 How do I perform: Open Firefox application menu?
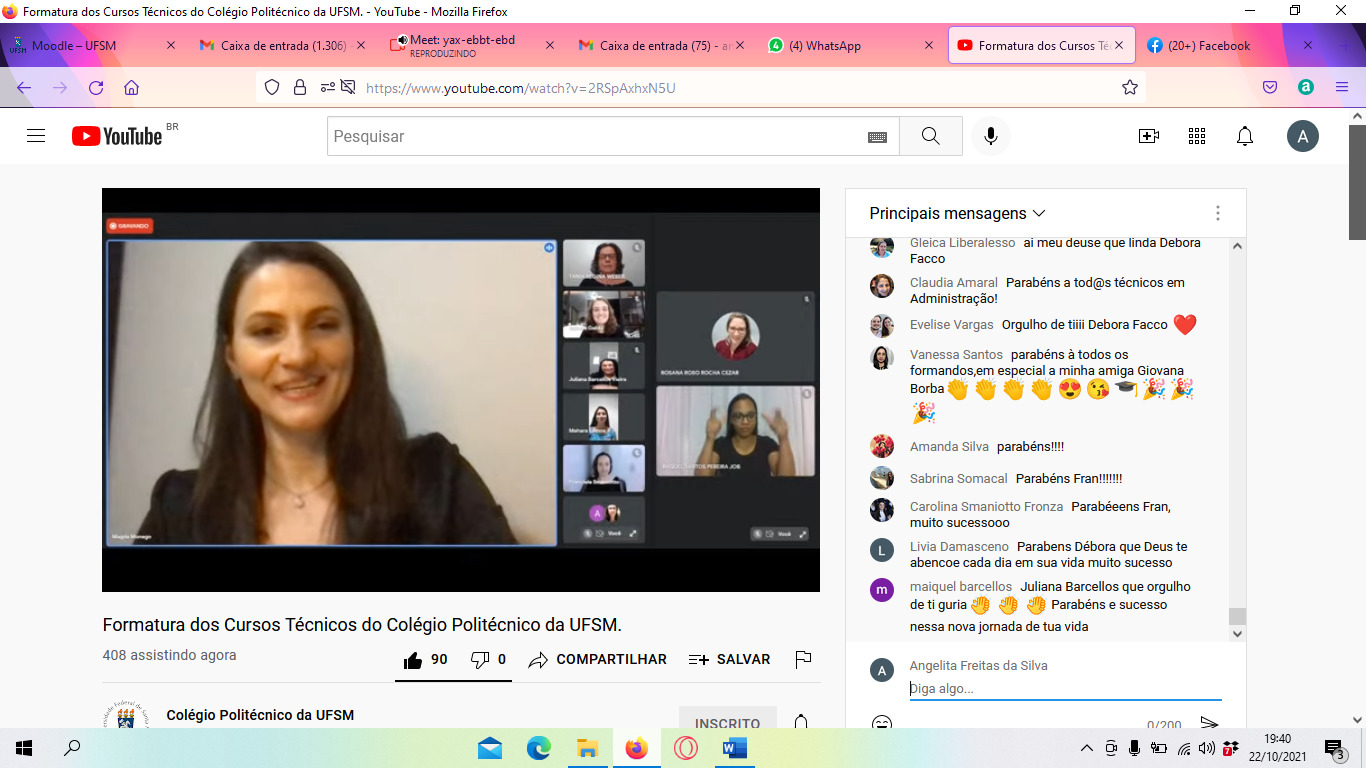click(x=1342, y=88)
